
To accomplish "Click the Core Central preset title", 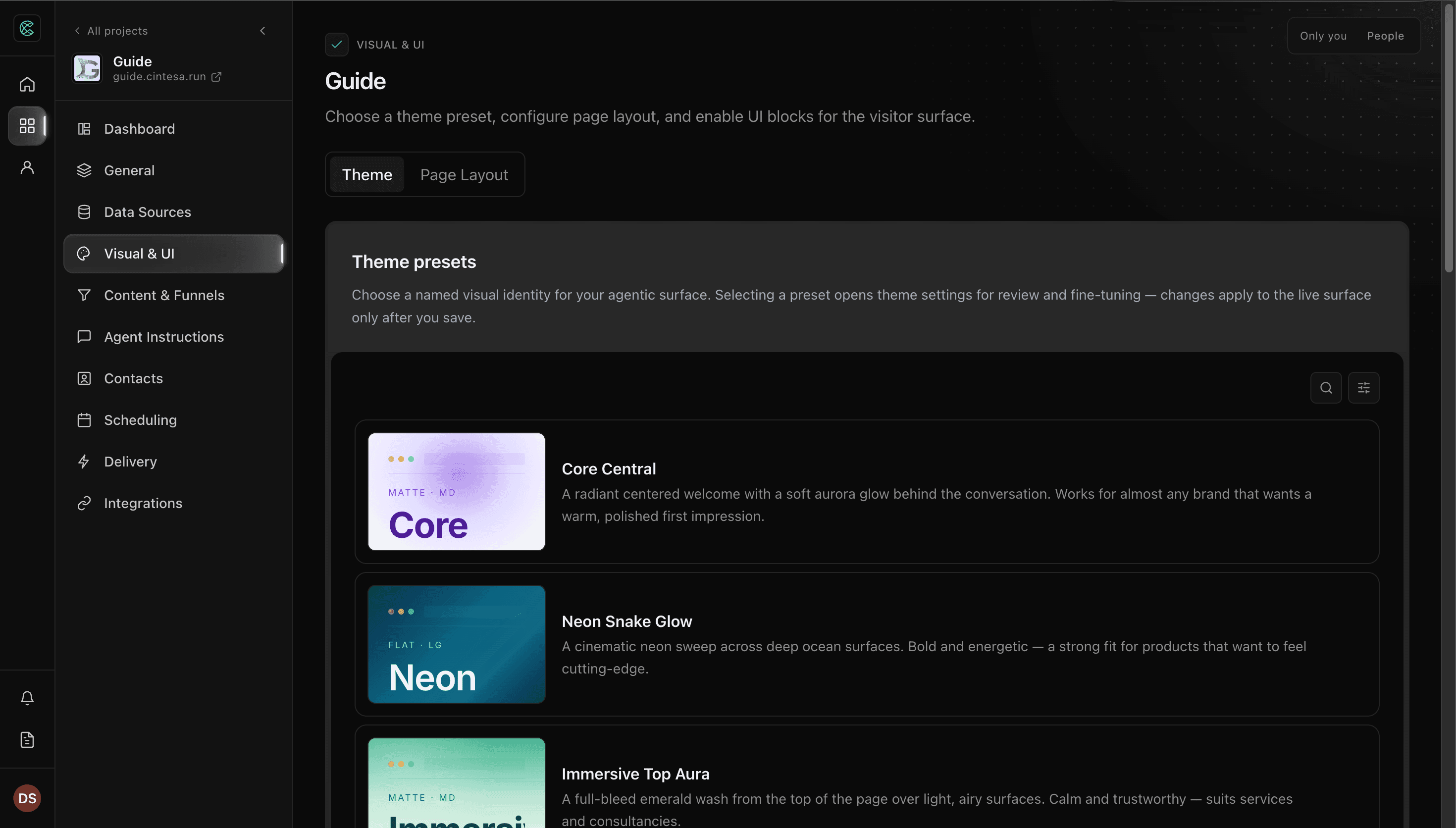I will pos(608,469).
